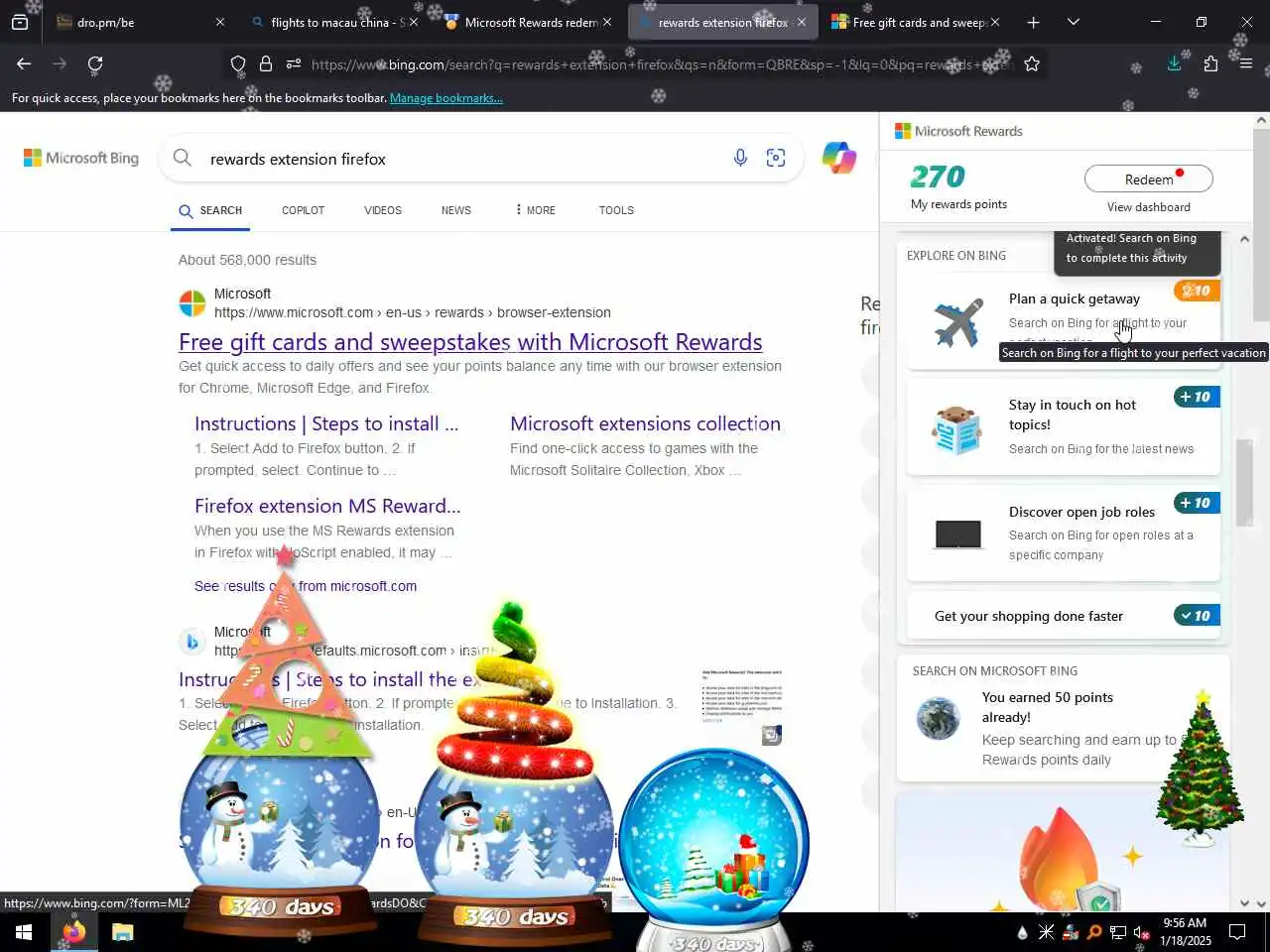This screenshot has height=952, width=1270.
Task: Open visual search camera icon
Action: 776,158
